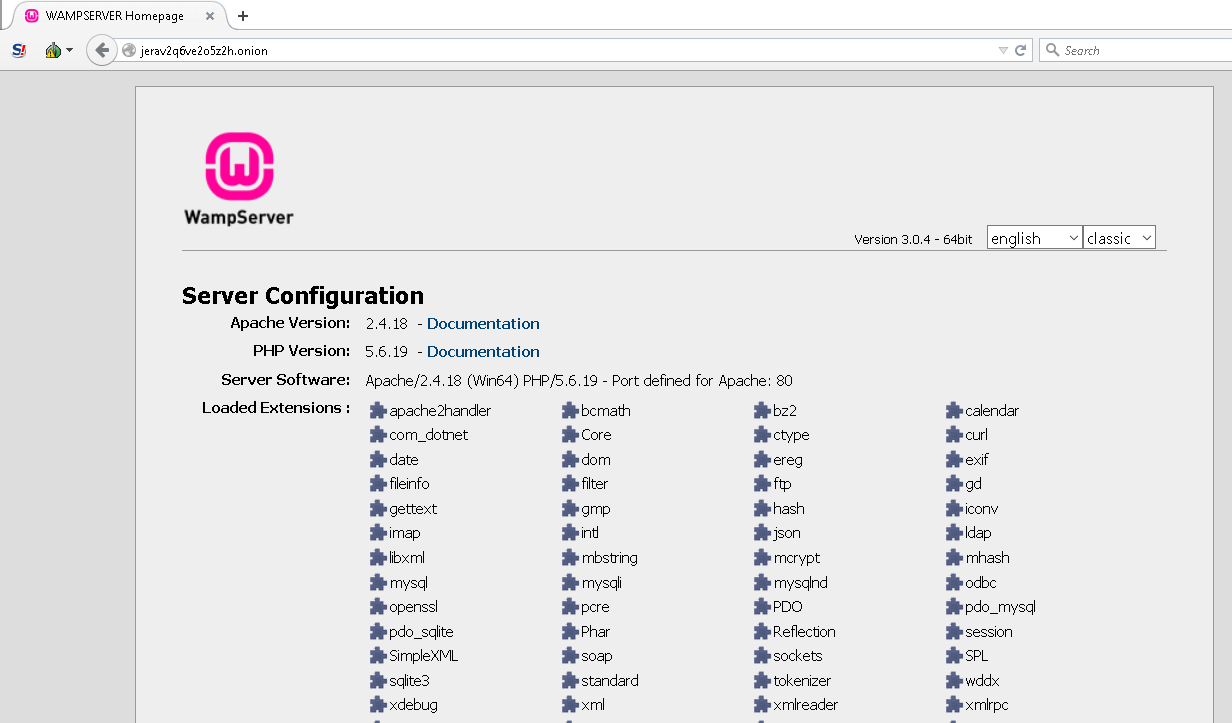Click puzzle icon beside com_dotnet

click(x=378, y=435)
